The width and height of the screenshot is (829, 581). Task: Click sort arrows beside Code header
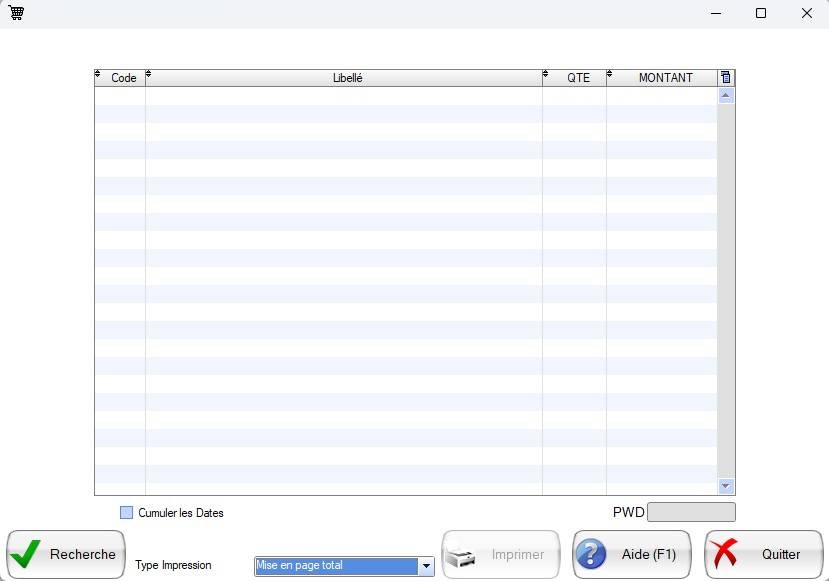point(98,75)
